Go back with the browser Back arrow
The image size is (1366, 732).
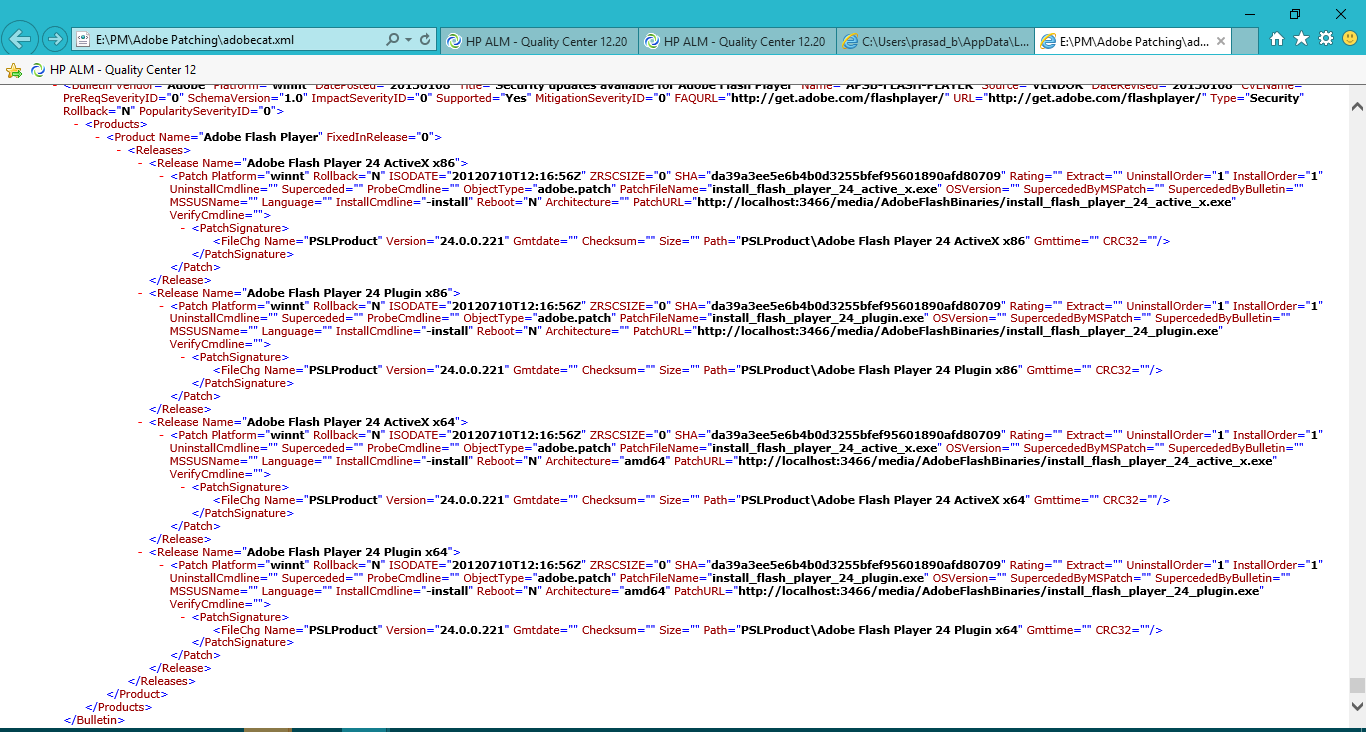click(21, 39)
